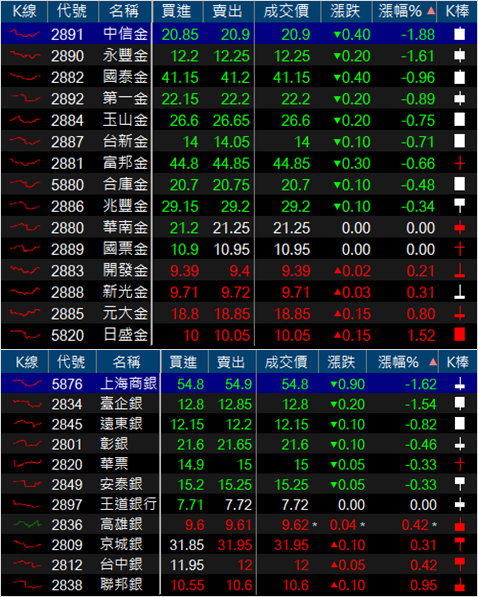Select stock name 上海商銀
Viewport: 478px width, 597px height.
click(x=128, y=383)
